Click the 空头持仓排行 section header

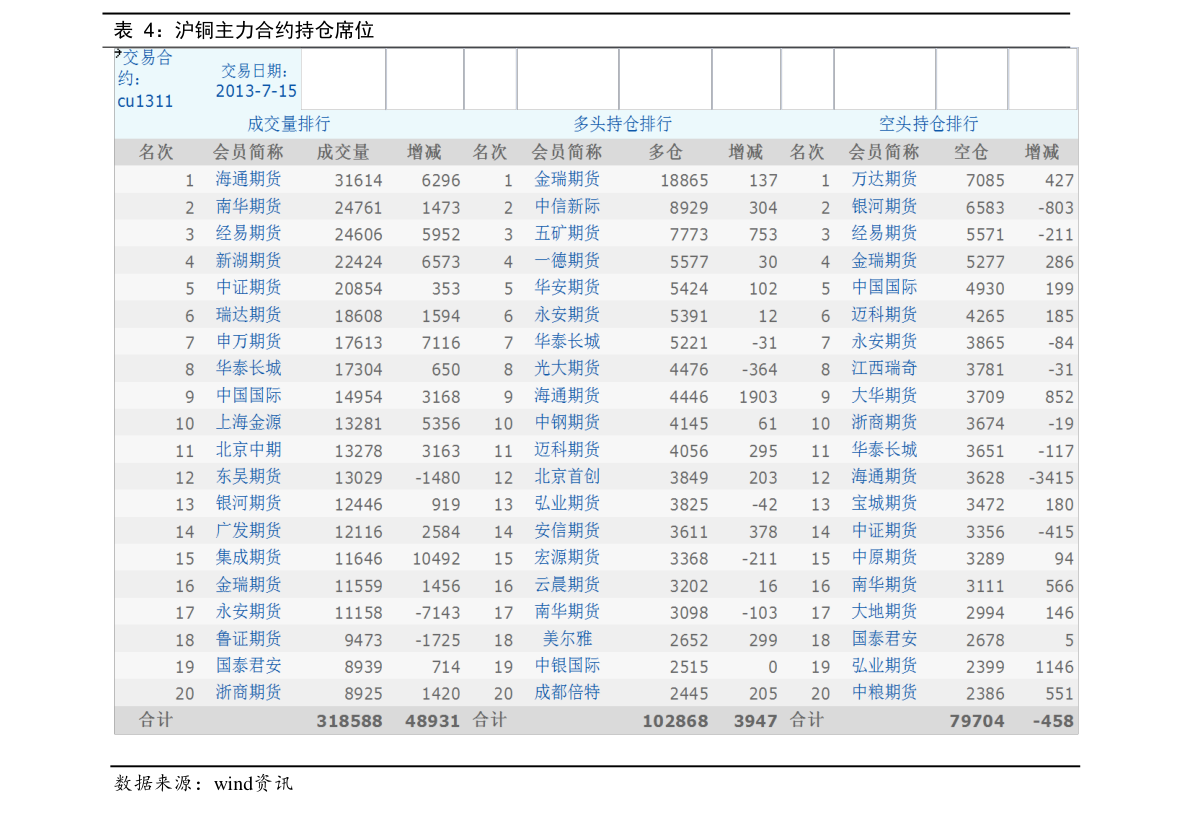928,124
